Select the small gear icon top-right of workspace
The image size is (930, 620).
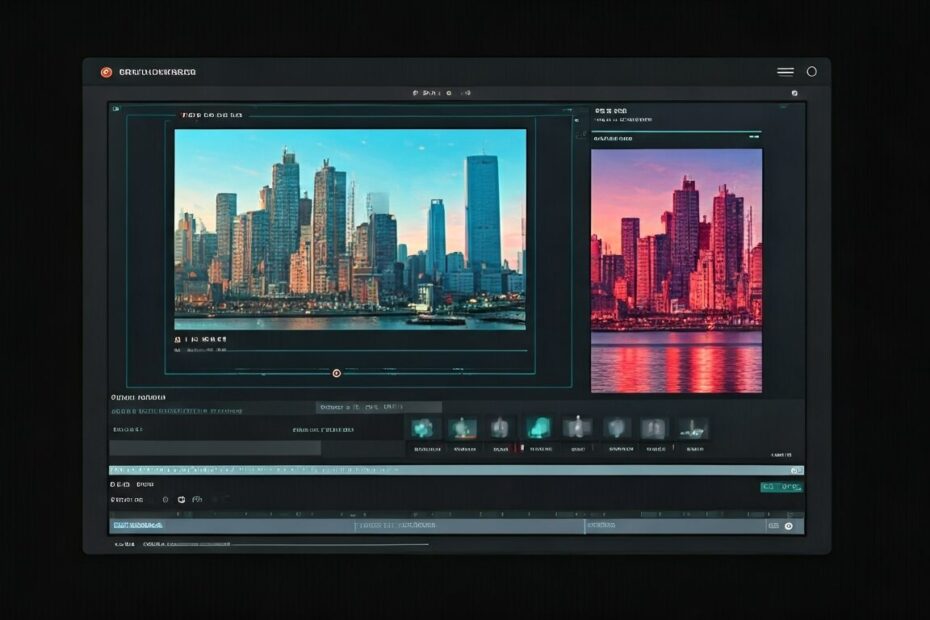coord(796,92)
